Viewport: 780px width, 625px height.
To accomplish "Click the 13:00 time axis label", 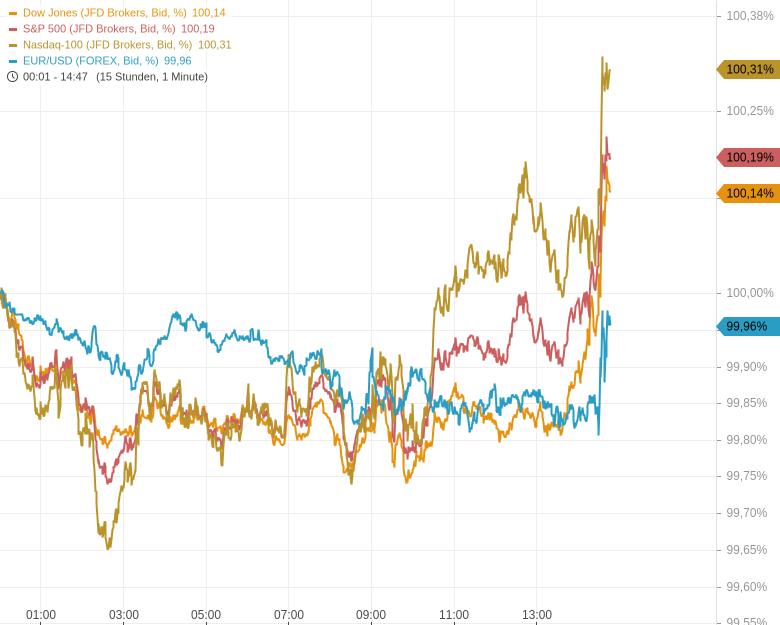I will pos(537,615).
